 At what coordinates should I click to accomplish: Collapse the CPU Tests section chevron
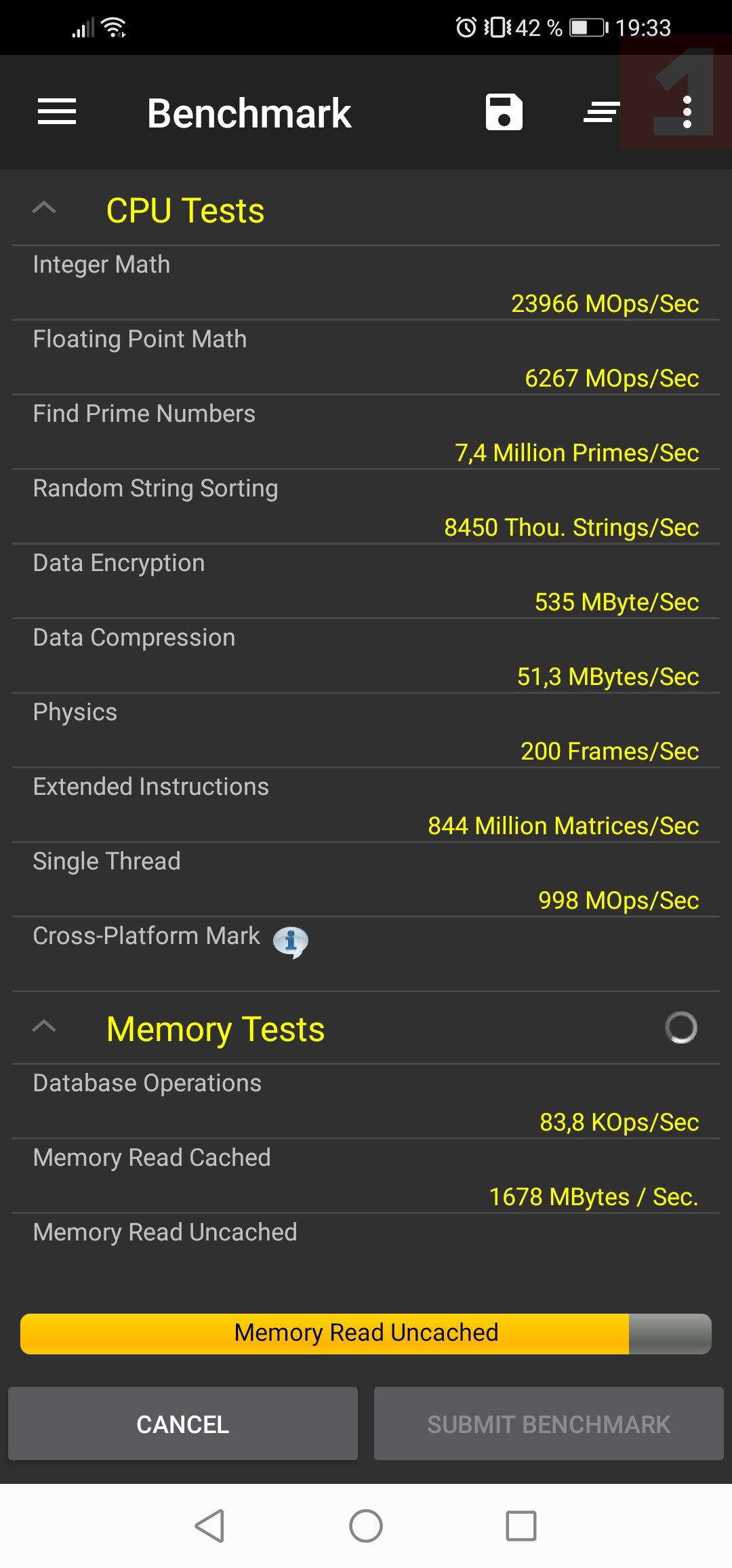coord(44,209)
